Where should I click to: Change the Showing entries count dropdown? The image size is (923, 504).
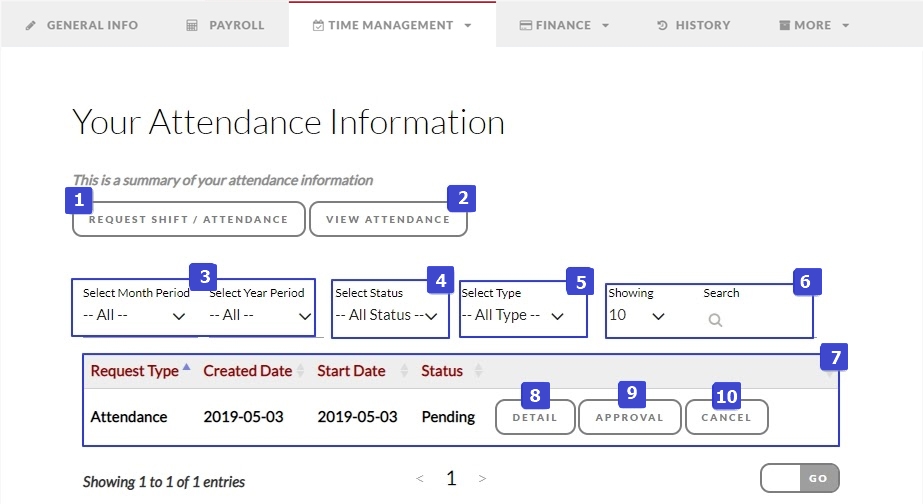point(637,316)
